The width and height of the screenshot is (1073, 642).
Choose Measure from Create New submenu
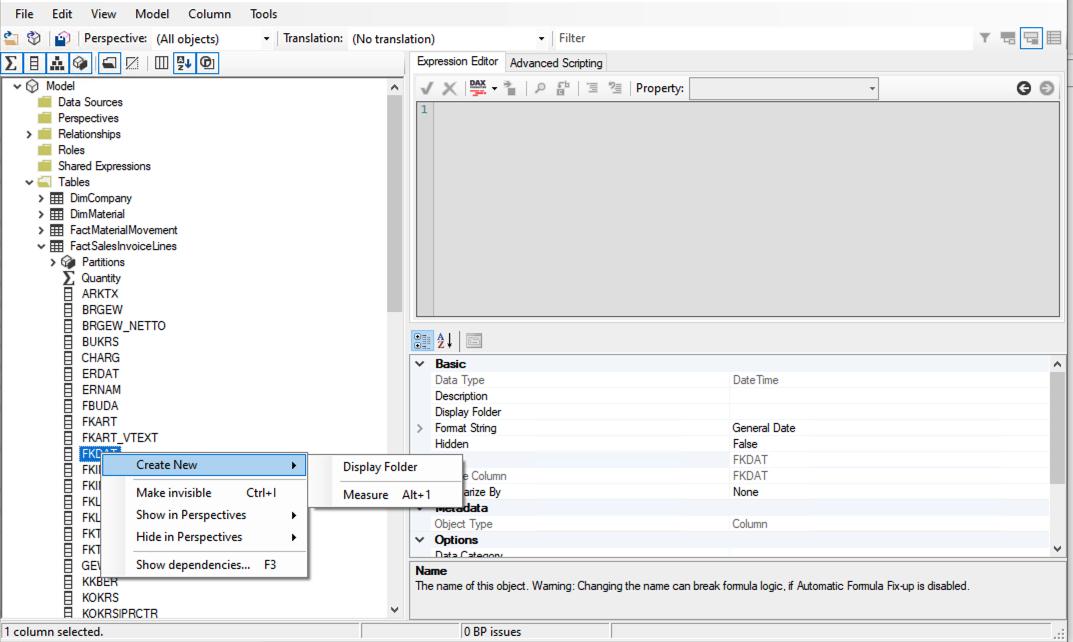point(385,495)
